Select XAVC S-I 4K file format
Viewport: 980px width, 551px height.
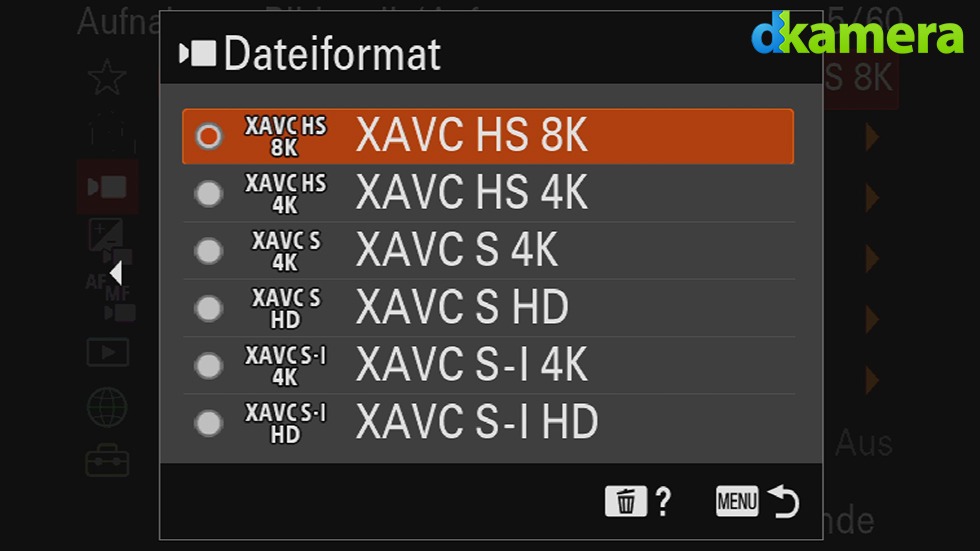[x=488, y=365]
